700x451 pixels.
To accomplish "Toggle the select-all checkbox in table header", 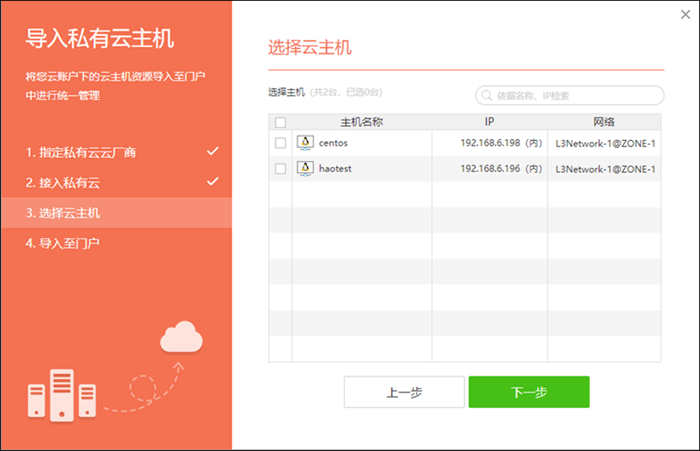I will 280,122.
